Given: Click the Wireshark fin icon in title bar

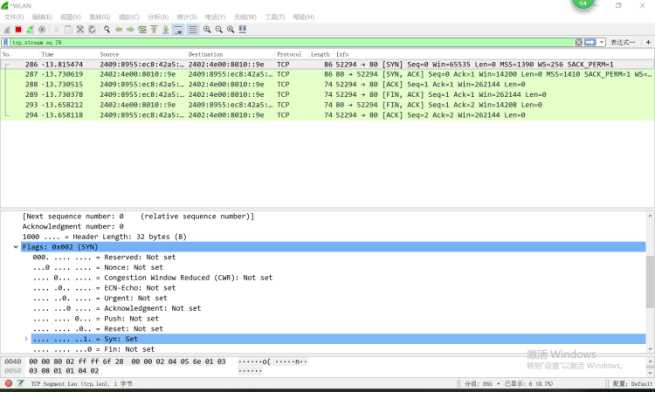Looking at the screenshot, I should pyautogui.click(x=5, y=5).
